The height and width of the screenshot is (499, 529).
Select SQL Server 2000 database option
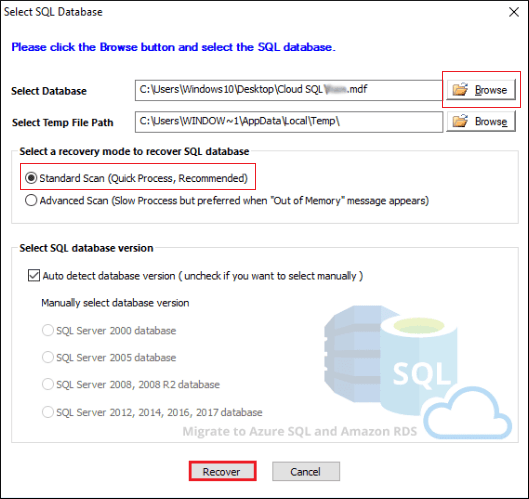(48, 330)
